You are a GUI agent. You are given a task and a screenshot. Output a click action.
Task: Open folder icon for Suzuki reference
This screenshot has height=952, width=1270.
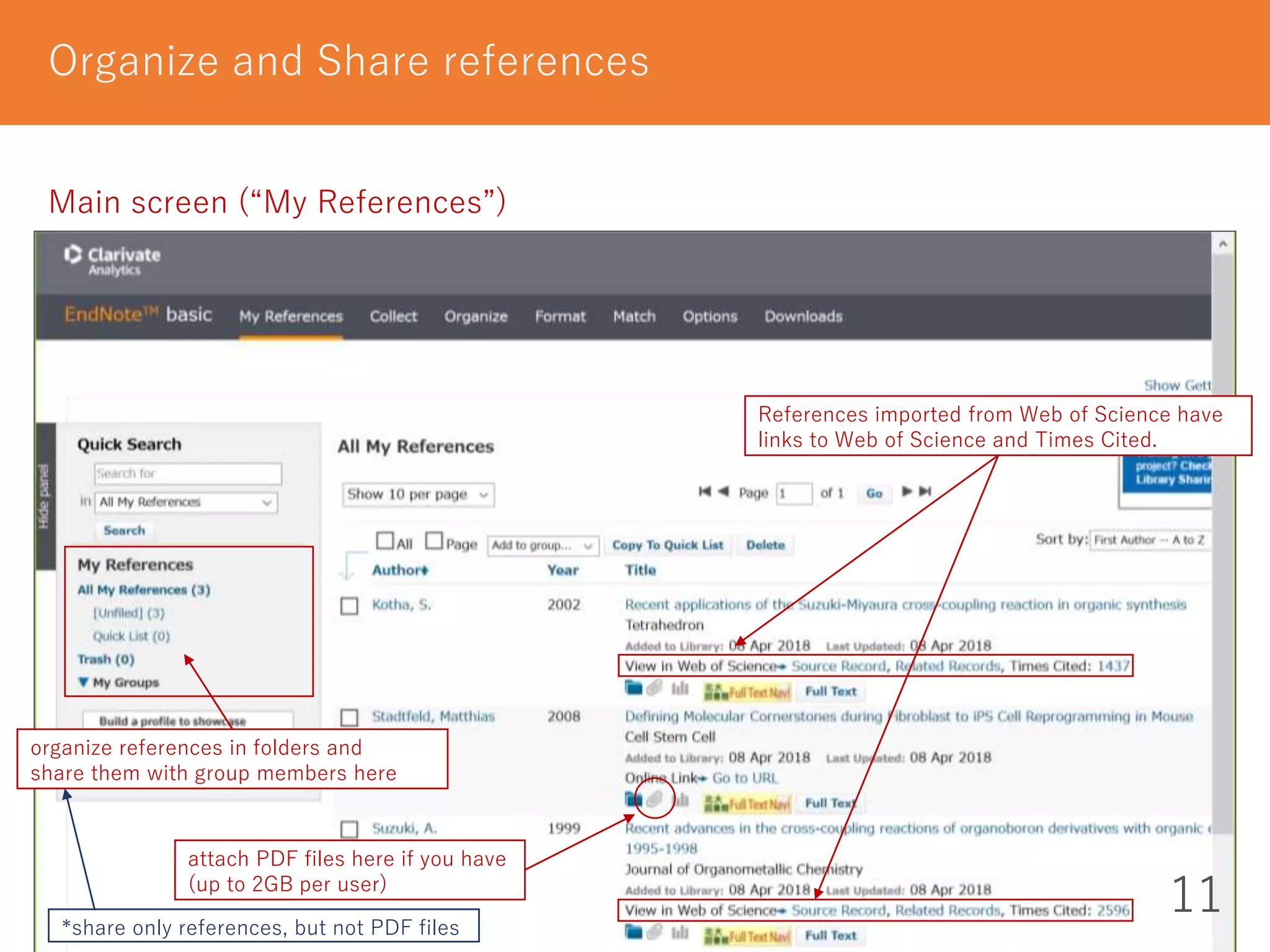pyautogui.click(x=634, y=932)
